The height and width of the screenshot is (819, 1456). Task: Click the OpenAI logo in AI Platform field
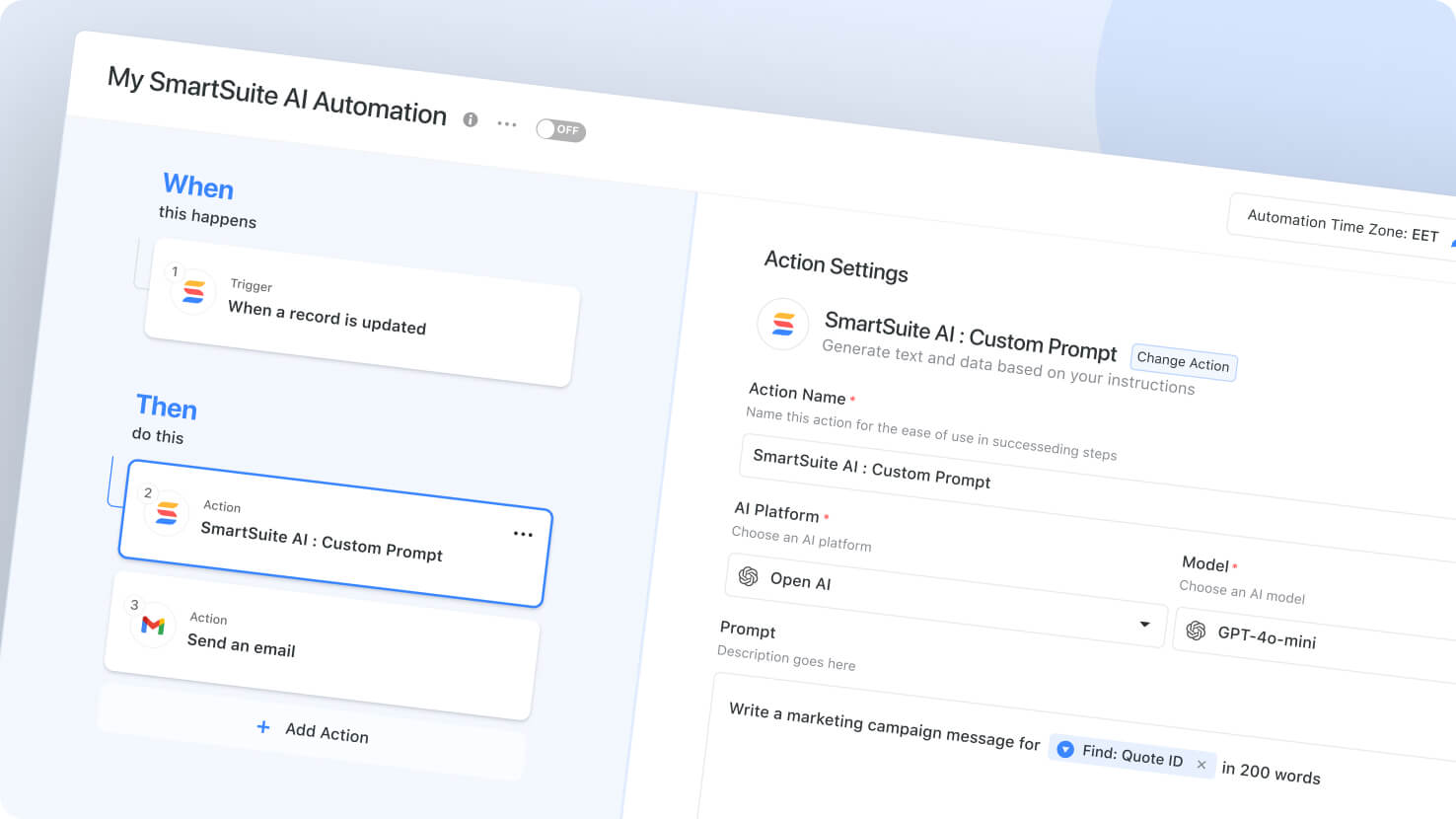click(749, 576)
